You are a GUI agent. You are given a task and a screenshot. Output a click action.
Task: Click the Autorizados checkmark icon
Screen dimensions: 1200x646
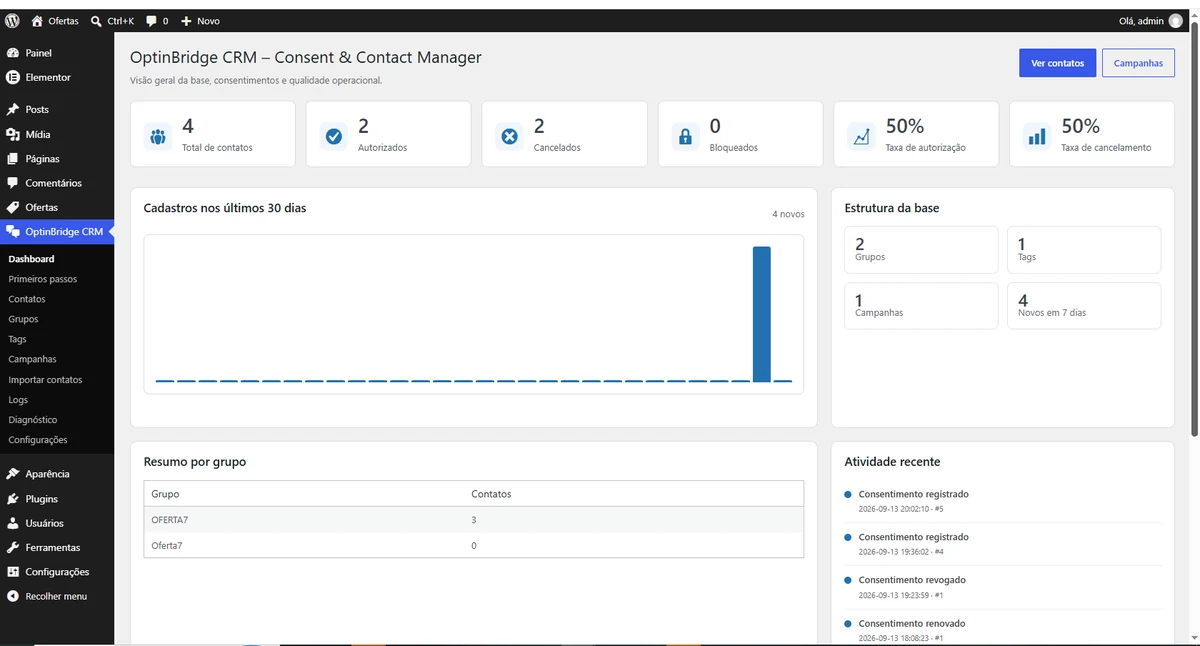[334, 136]
